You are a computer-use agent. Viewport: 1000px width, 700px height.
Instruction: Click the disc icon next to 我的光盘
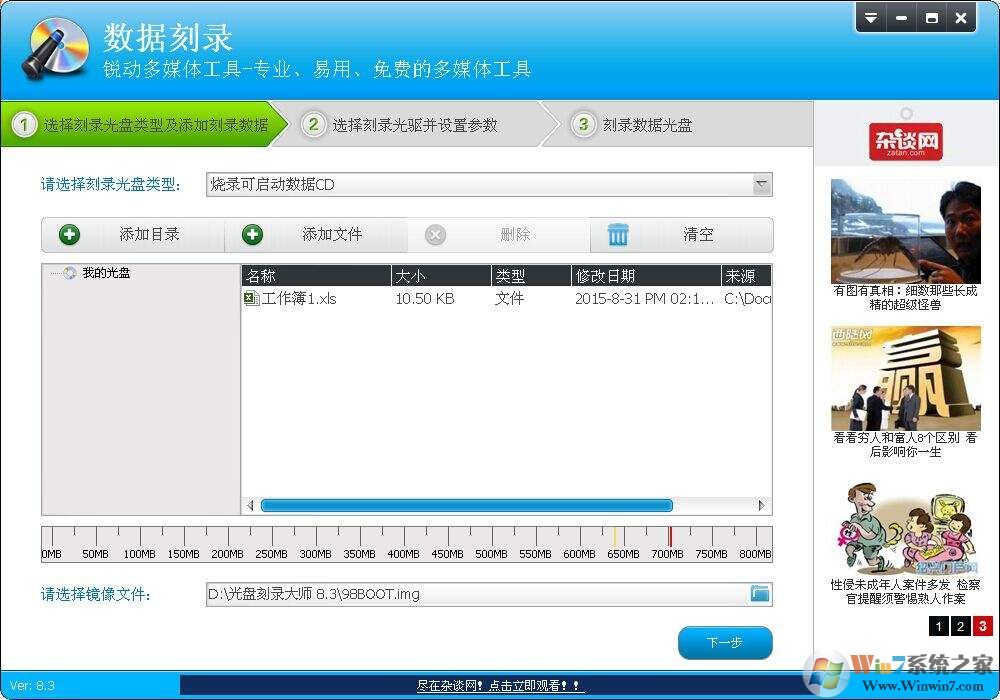(69, 272)
